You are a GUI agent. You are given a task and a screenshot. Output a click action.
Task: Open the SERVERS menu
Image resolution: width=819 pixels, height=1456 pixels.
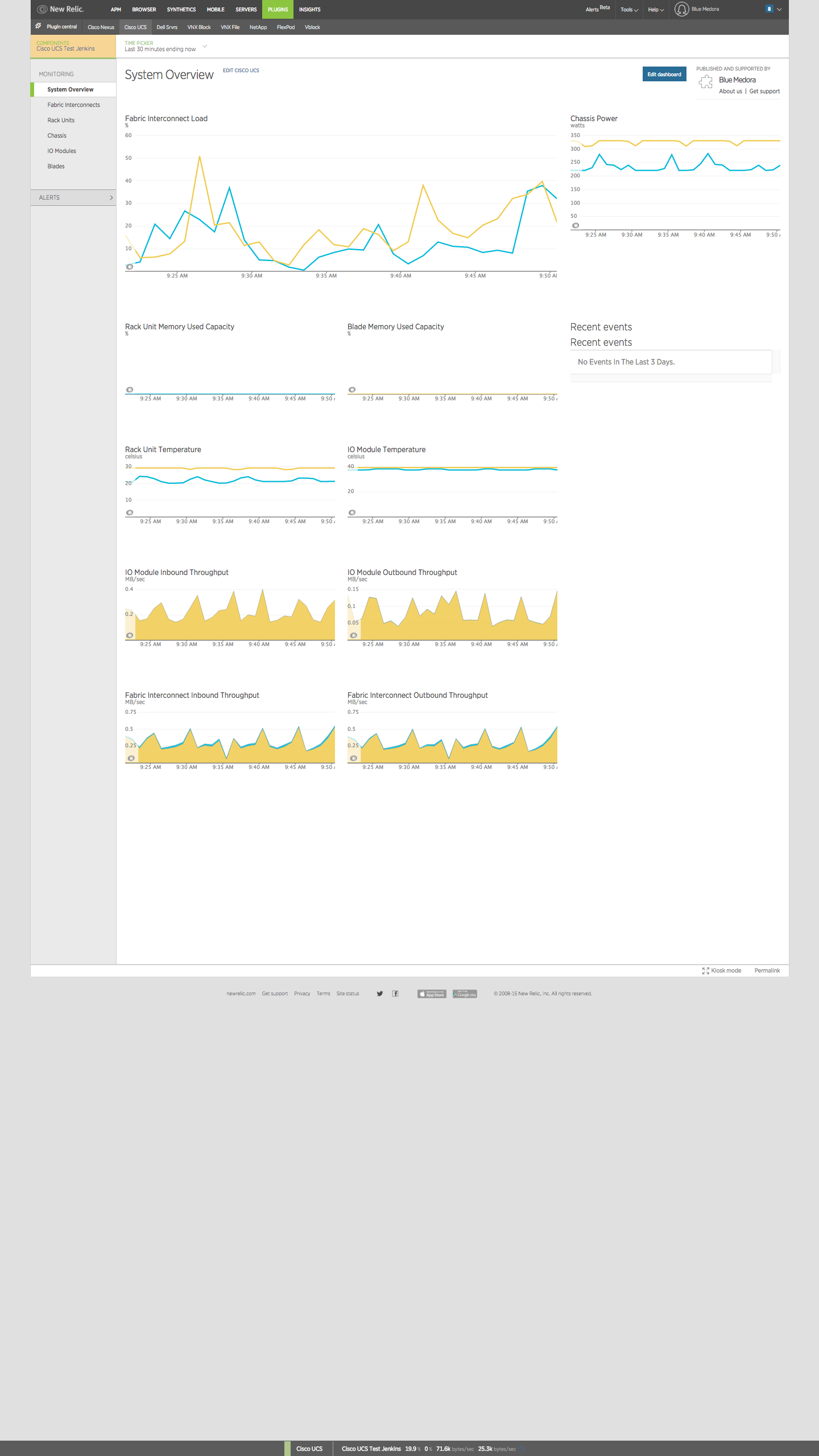(x=246, y=10)
